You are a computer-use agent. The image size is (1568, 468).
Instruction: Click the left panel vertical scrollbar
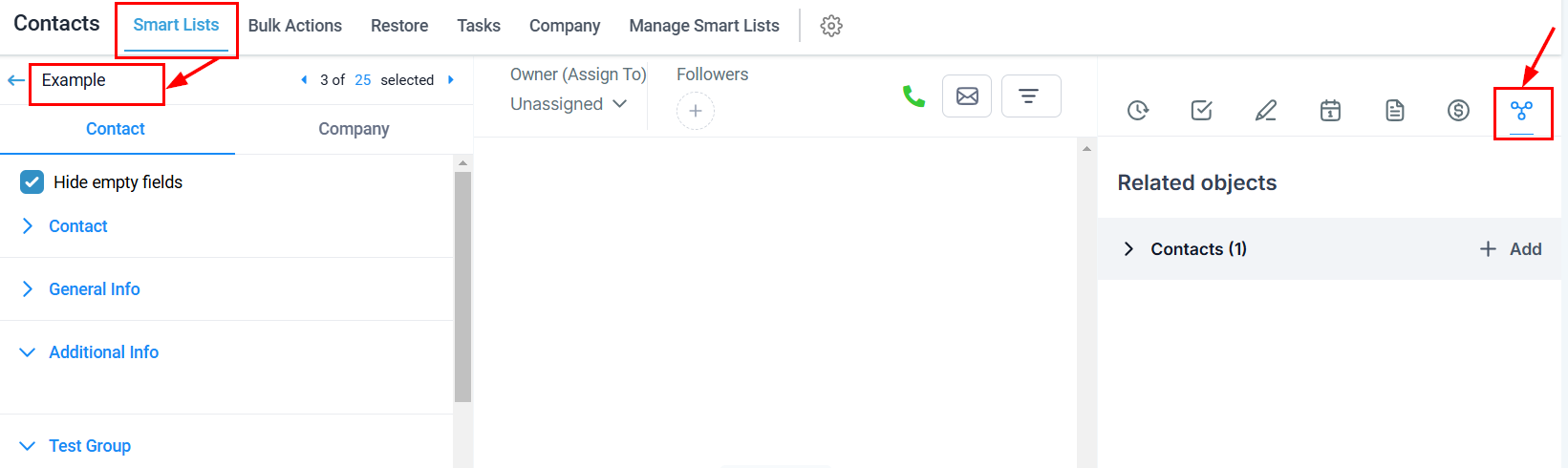coord(462,287)
